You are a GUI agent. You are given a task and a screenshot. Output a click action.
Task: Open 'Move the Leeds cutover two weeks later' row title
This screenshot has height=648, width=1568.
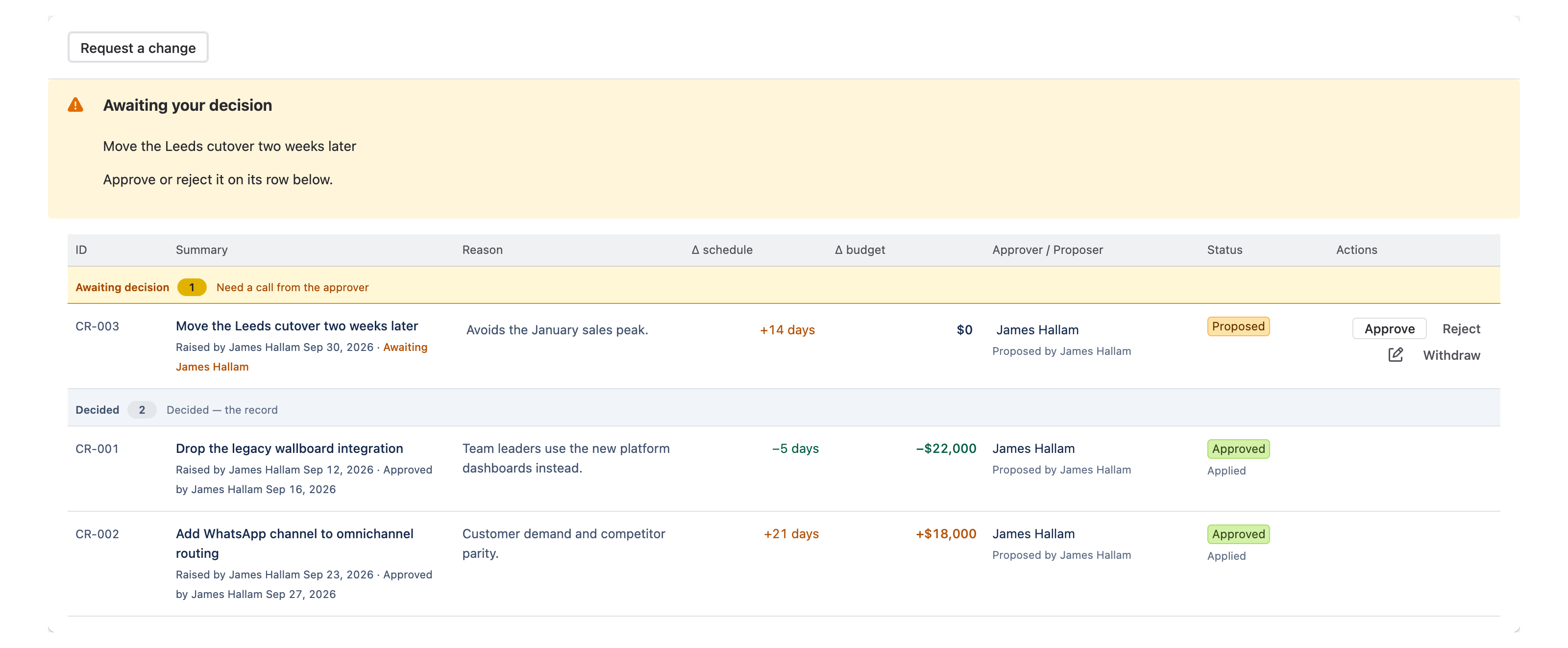click(x=296, y=326)
